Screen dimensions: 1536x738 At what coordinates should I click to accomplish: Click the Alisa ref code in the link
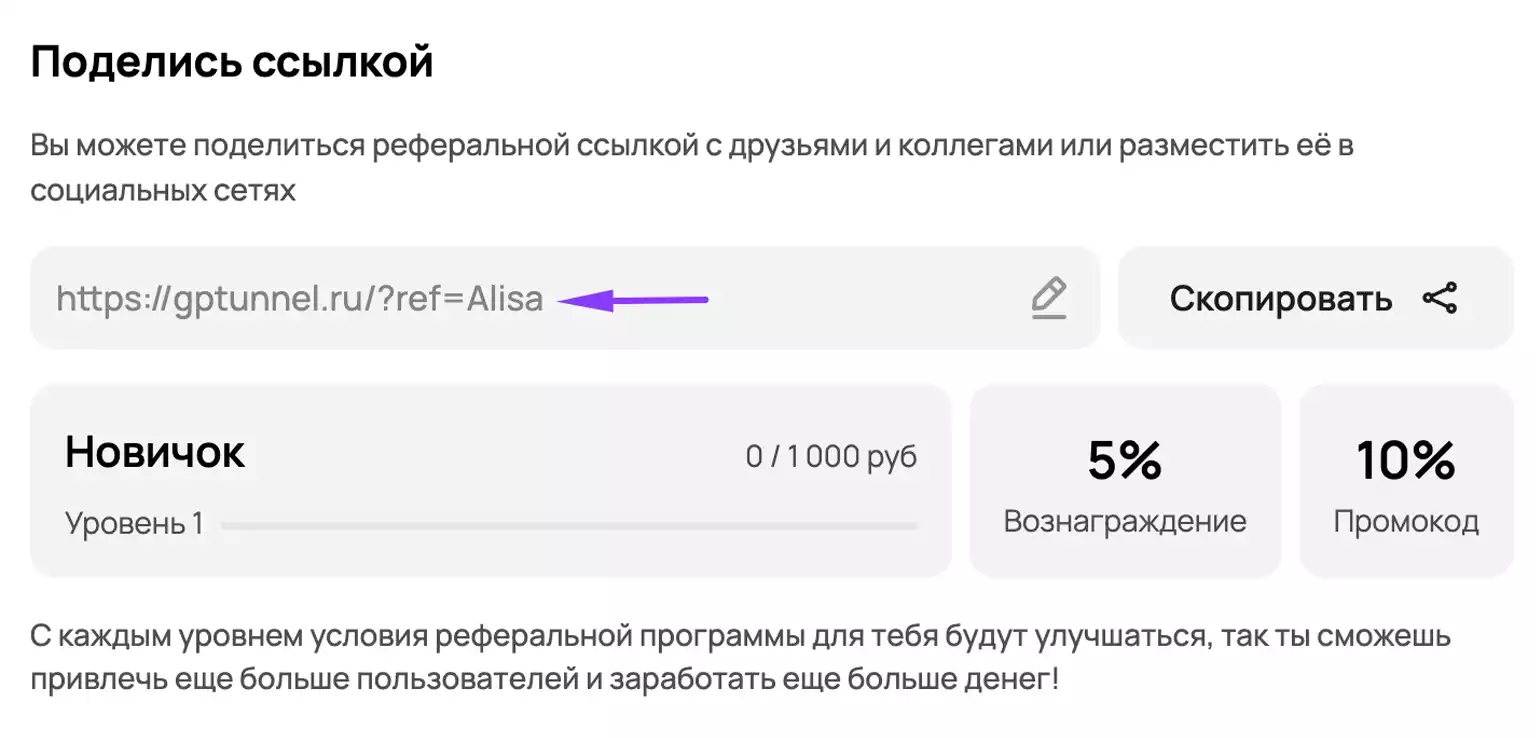[x=505, y=299]
